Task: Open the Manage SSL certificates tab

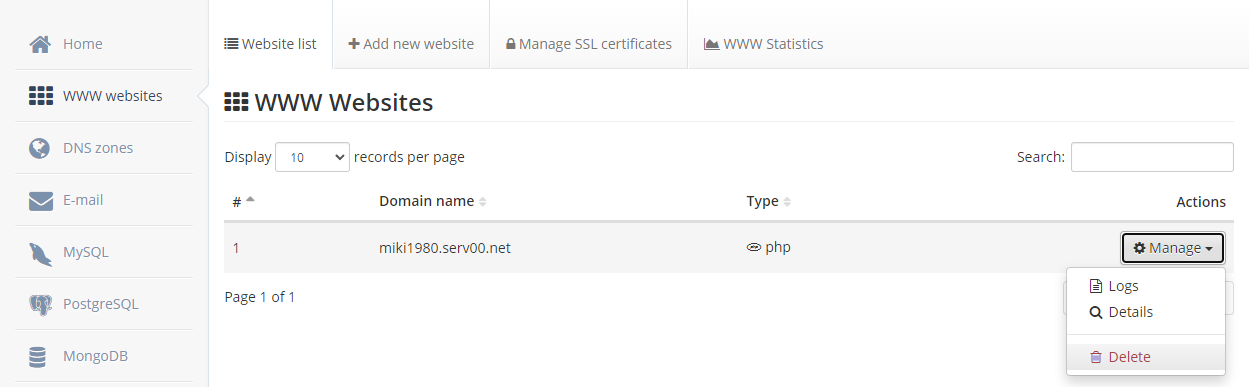Action: (x=589, y=44)
